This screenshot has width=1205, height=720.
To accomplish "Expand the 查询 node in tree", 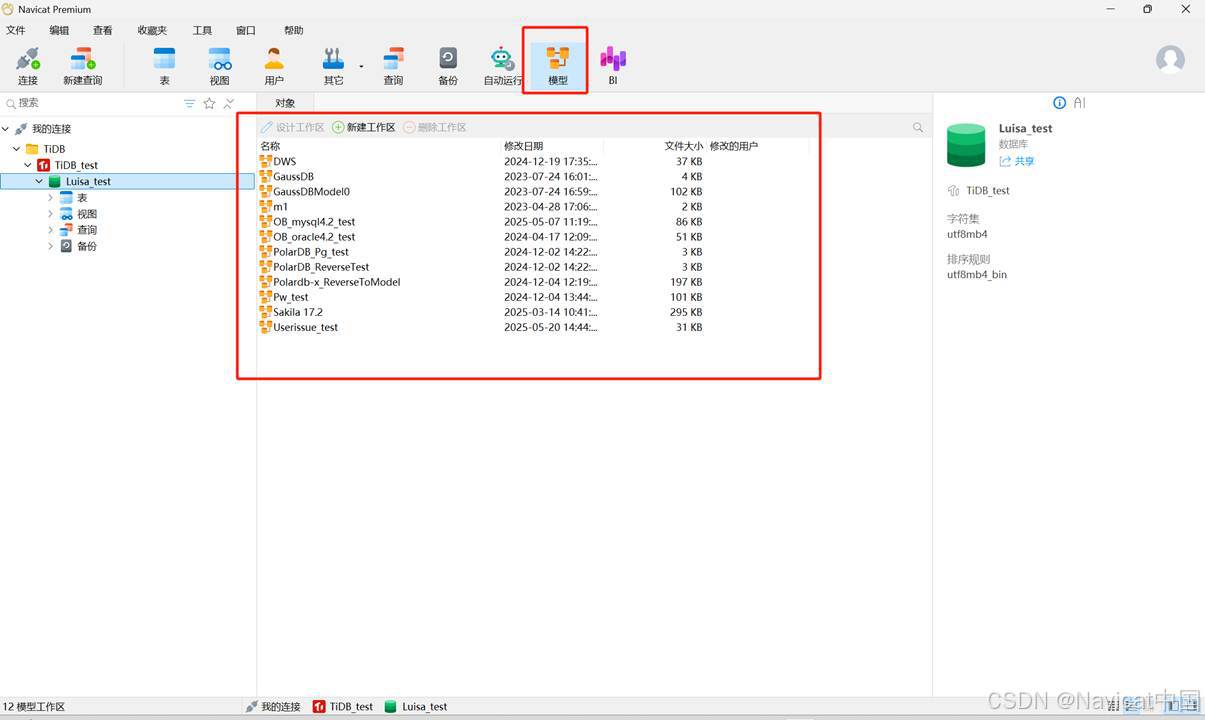I will point(51,230).
